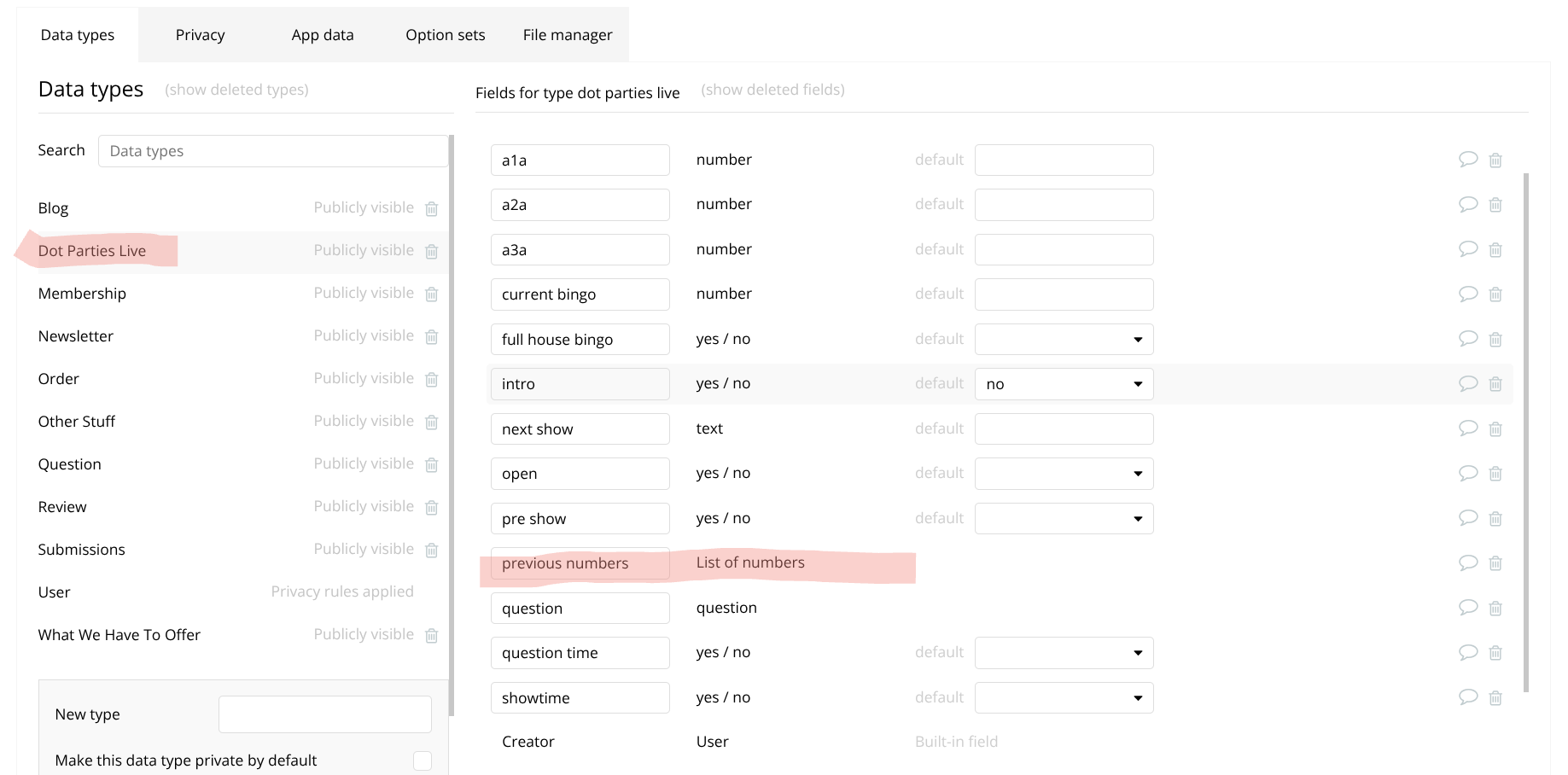Image resolution: width=1568 pixels, height=775 pixels.
Task: Click the New type name field
Action: click(324, 714)
